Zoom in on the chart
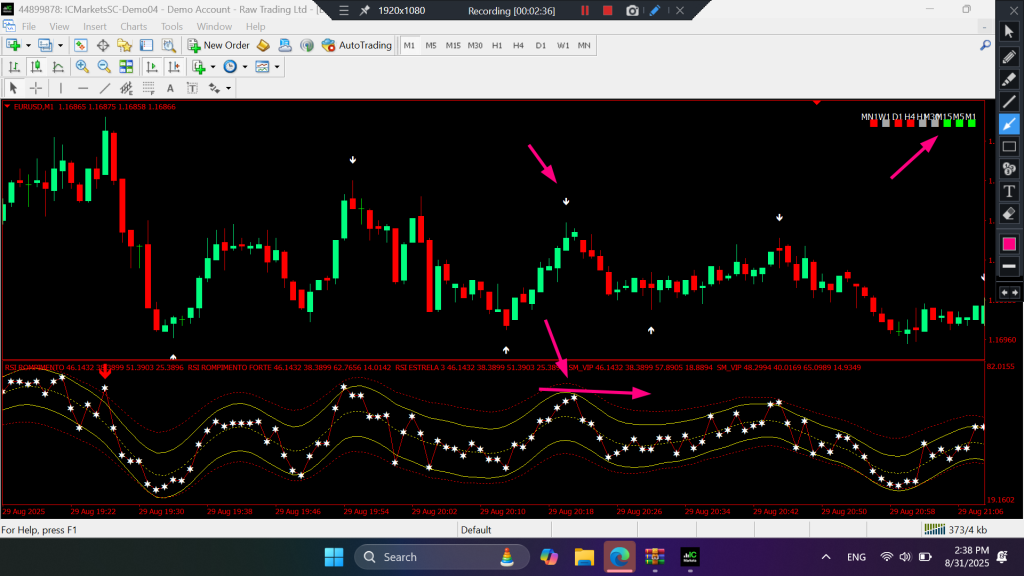 (81, 67)
